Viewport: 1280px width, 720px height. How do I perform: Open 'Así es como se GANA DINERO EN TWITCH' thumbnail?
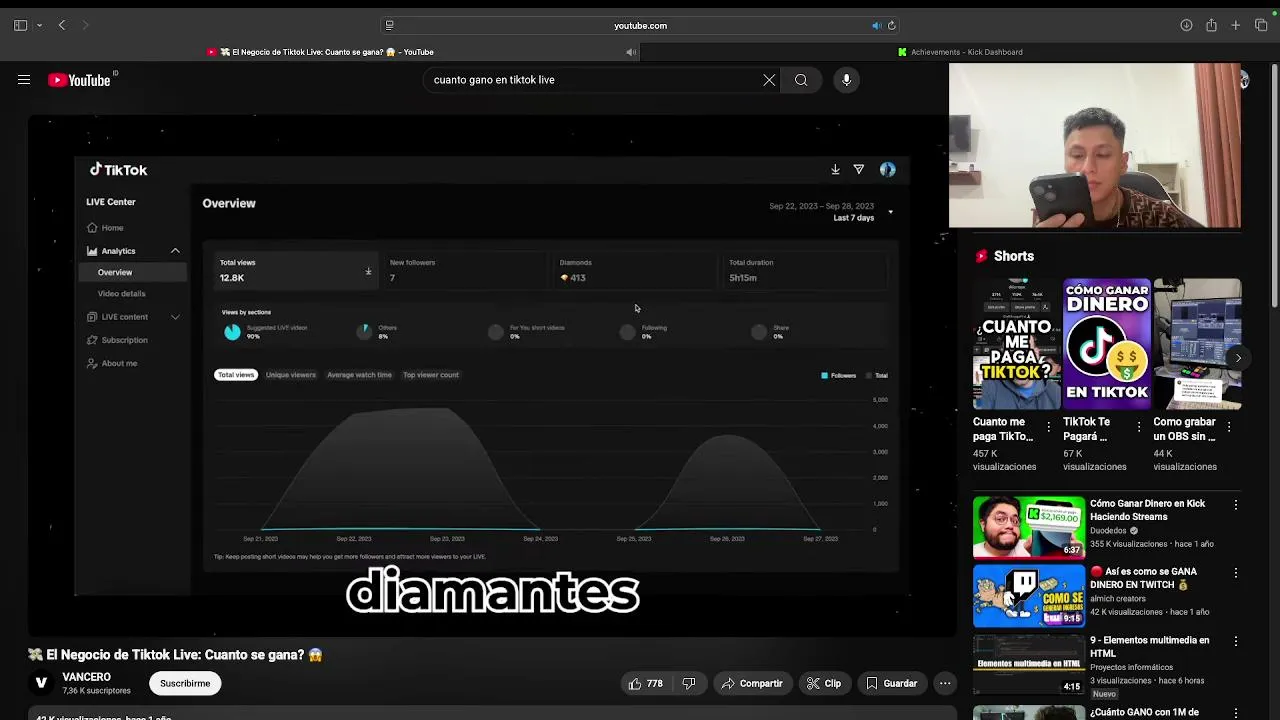[x=1028, y=596]
